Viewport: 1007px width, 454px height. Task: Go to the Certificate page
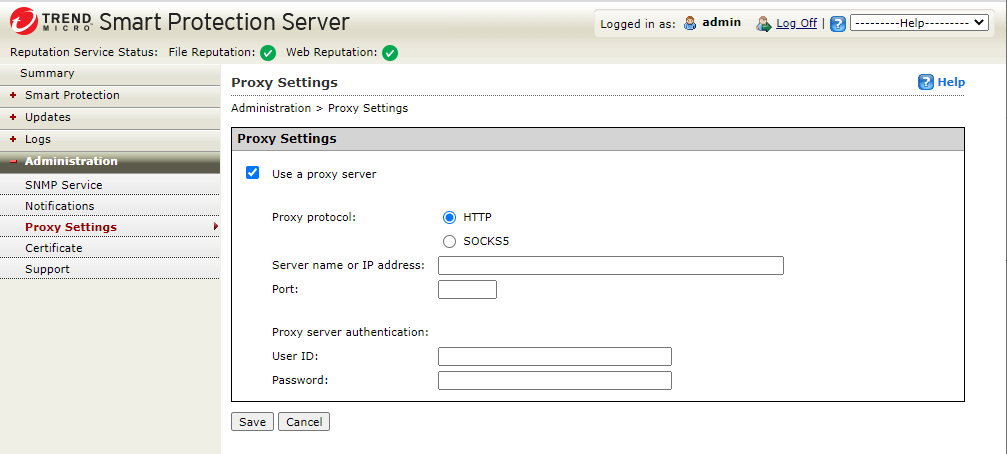point(53,248)
